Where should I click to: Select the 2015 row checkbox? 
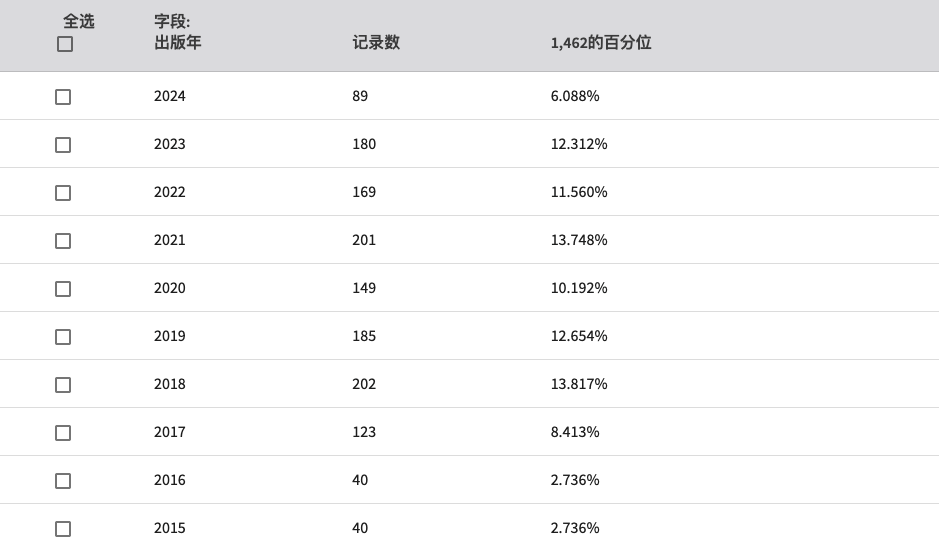coord(63,529)
